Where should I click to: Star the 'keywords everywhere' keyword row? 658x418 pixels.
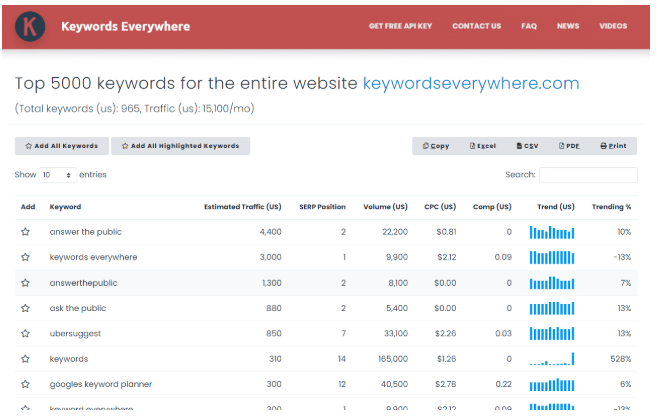click(x=26, y=257)
